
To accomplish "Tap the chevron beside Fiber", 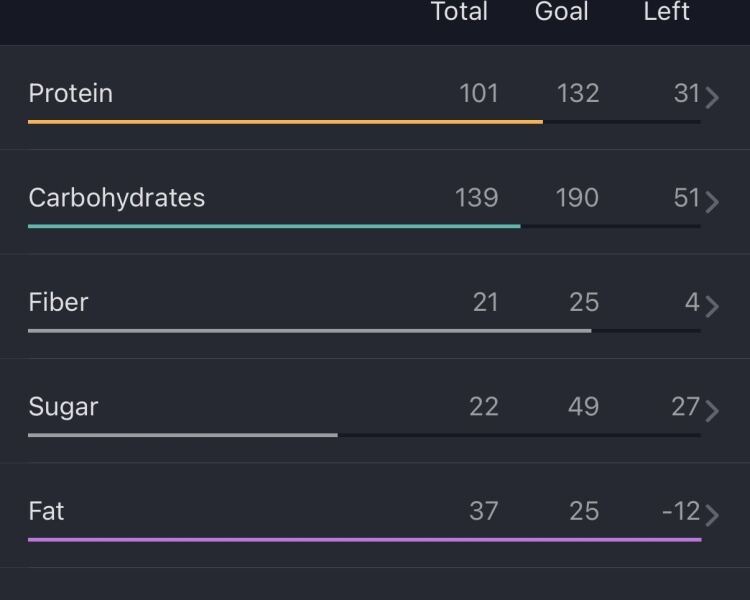I will (x=712, y=306).
